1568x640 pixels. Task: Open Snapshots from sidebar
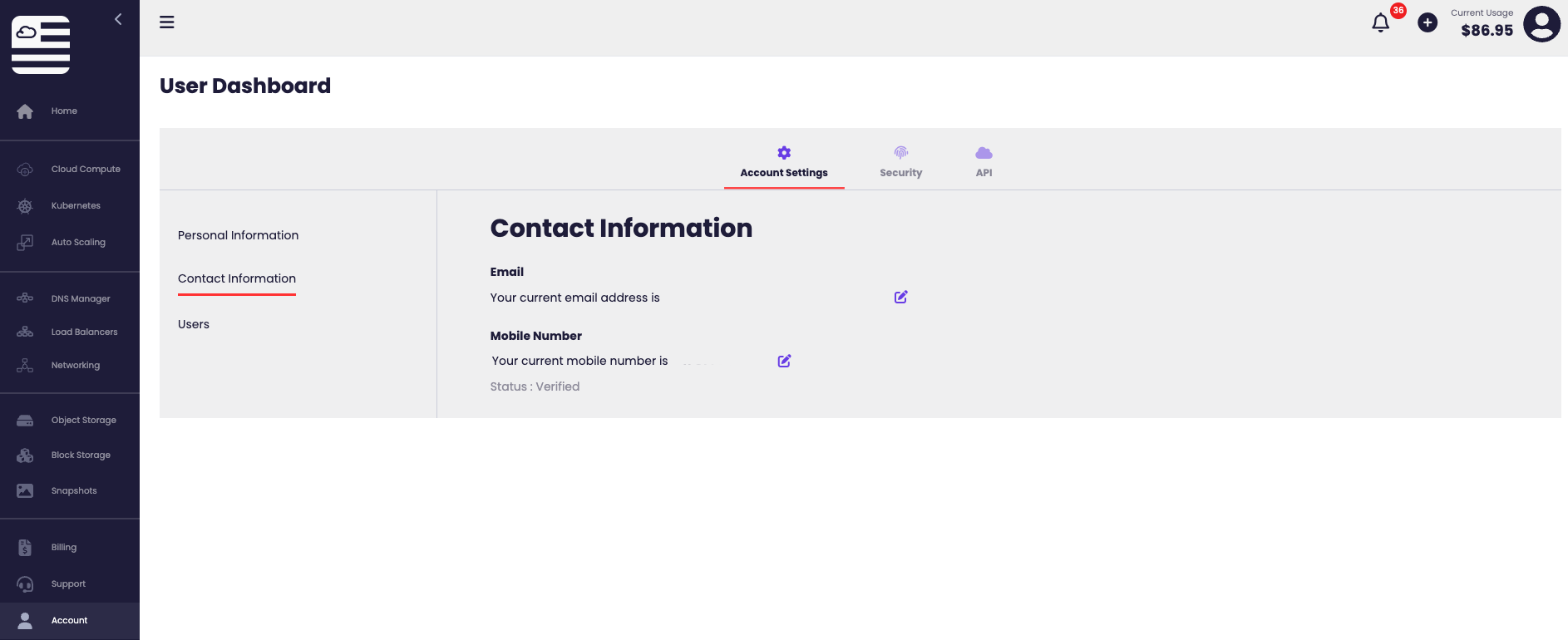click(x=74, y=491)
